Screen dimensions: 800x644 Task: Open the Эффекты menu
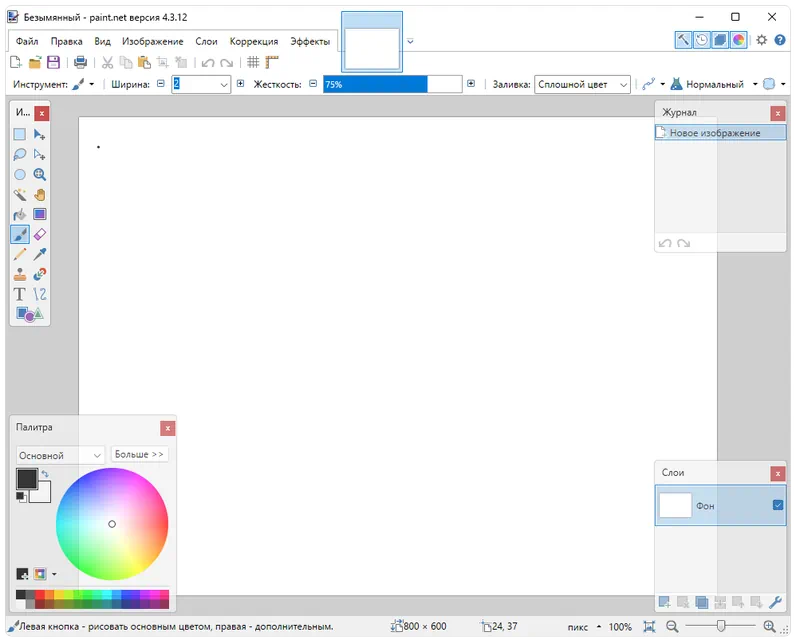[x=310, y=41]
